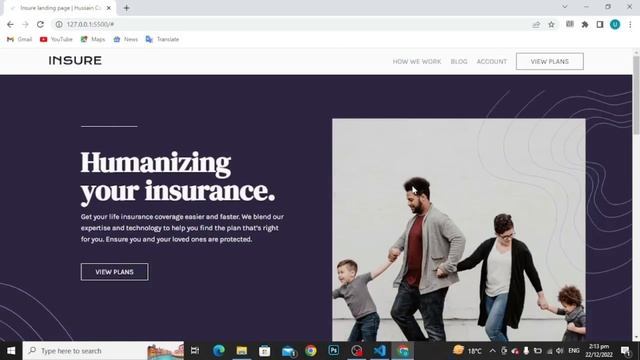Screen dimensions: 640x360
Task: Click View Plans button under hero text
Action: [115, 272]
